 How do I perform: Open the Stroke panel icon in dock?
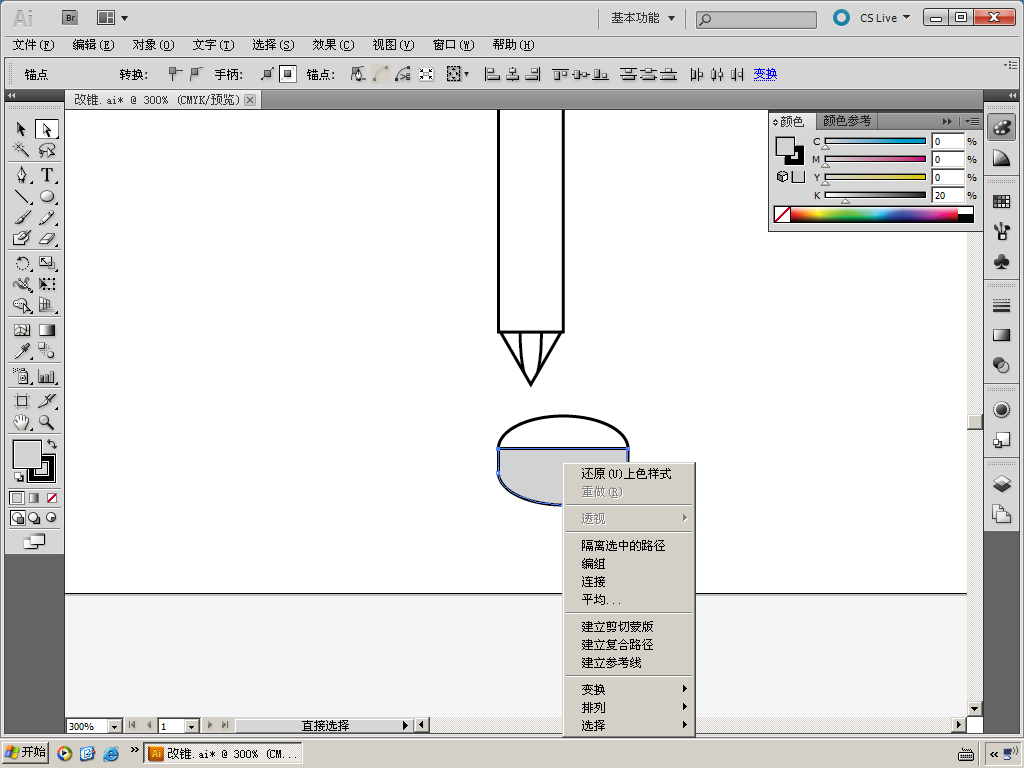tap(1001, 305)
